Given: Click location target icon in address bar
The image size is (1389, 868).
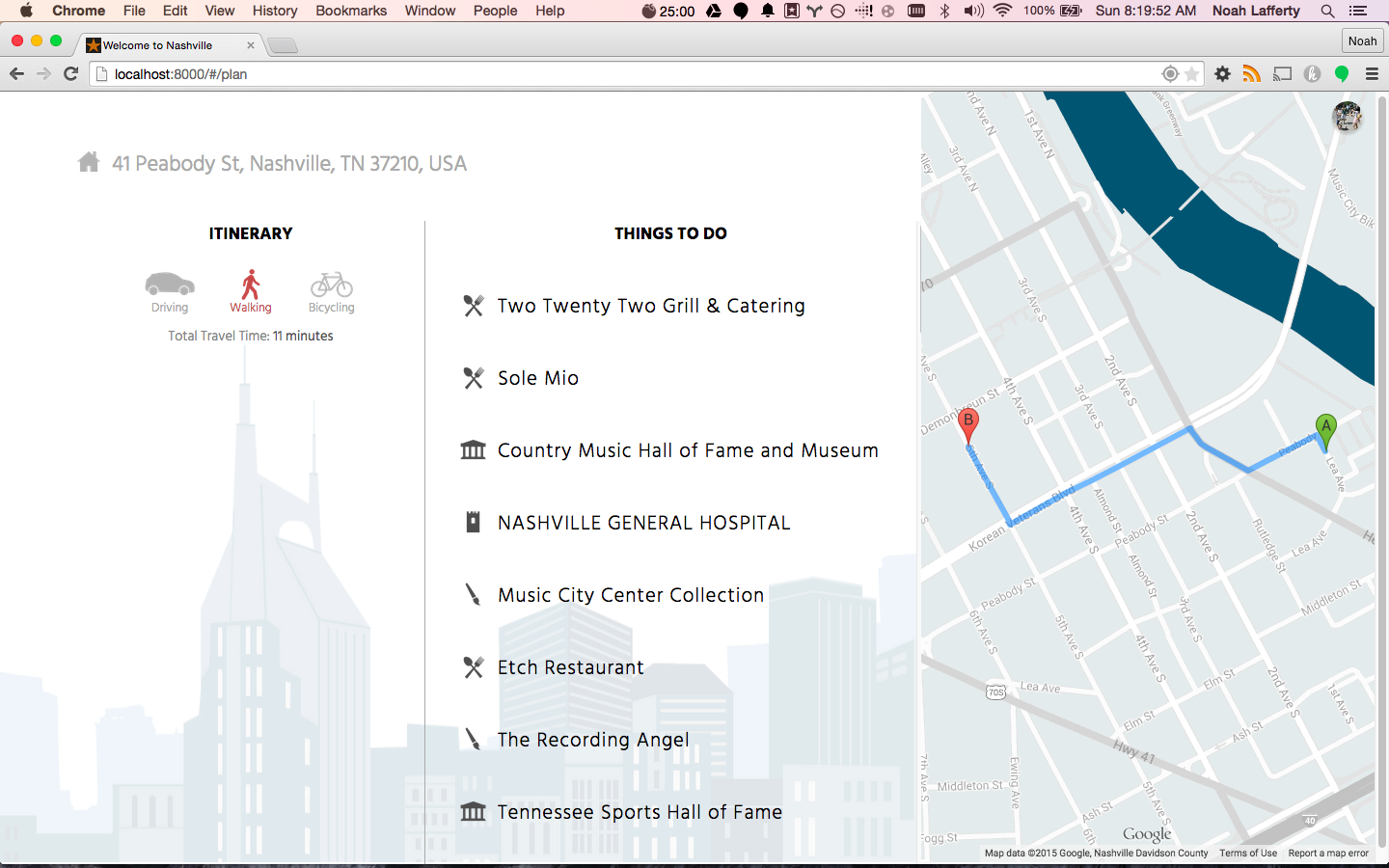Looking at the screenshot, I should tap(1170, 74).
